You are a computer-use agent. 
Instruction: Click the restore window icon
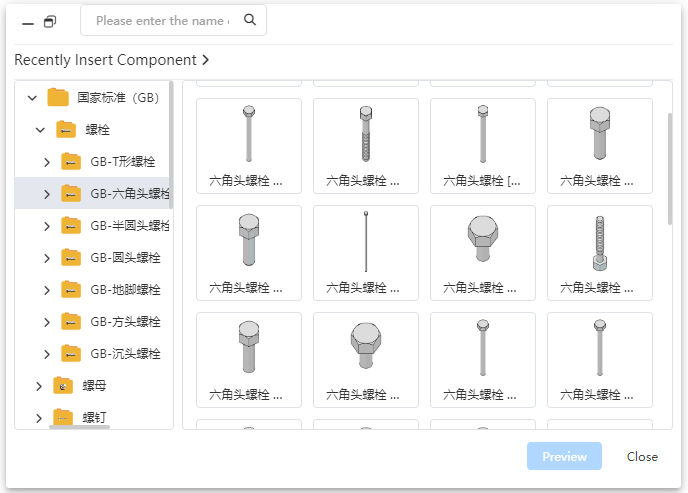tap(50, 21)
